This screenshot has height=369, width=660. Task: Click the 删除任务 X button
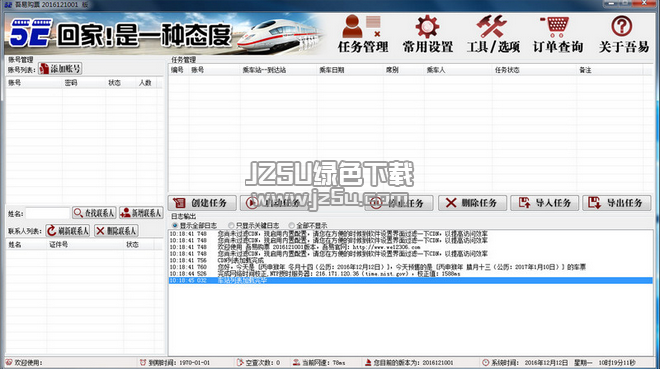472,203
